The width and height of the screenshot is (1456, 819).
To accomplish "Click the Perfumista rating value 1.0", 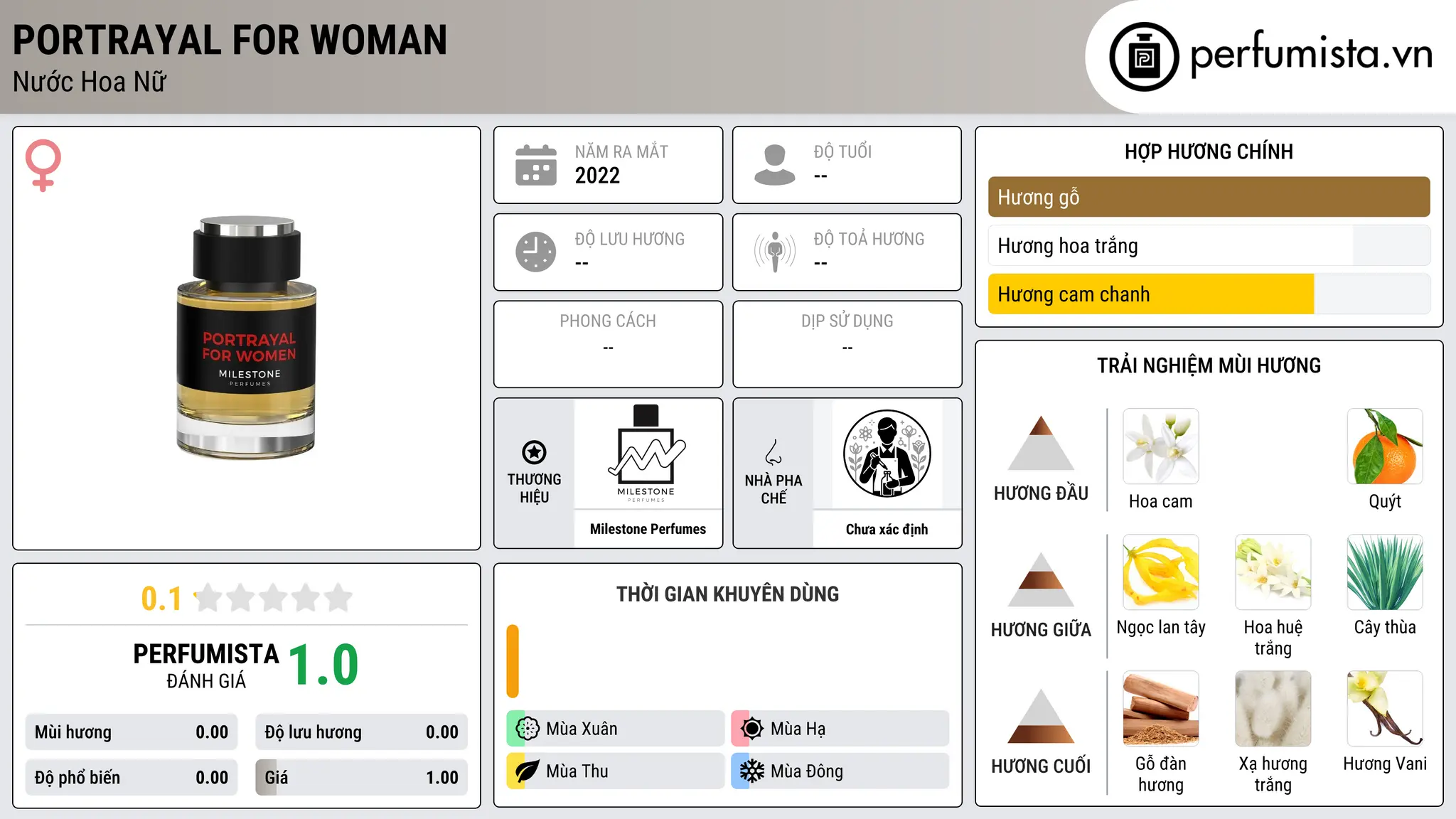I will pyautogui.click(x=323, y=665).
